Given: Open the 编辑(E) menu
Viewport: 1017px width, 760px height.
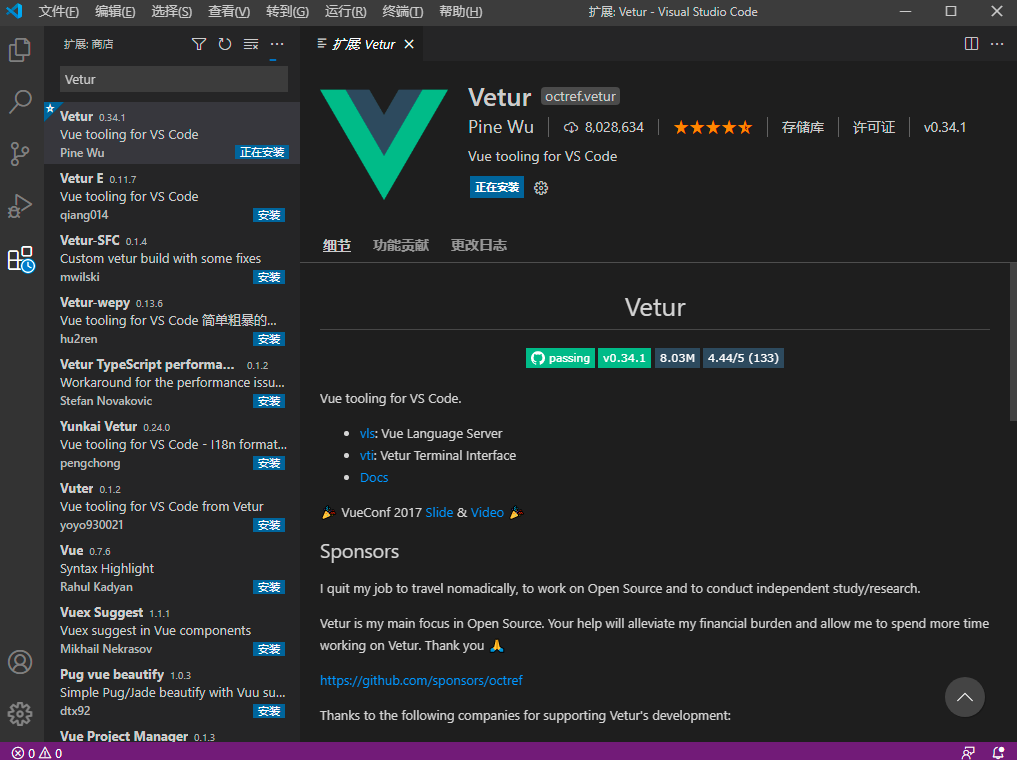Looking at the screenshot, I should (115, 12).
